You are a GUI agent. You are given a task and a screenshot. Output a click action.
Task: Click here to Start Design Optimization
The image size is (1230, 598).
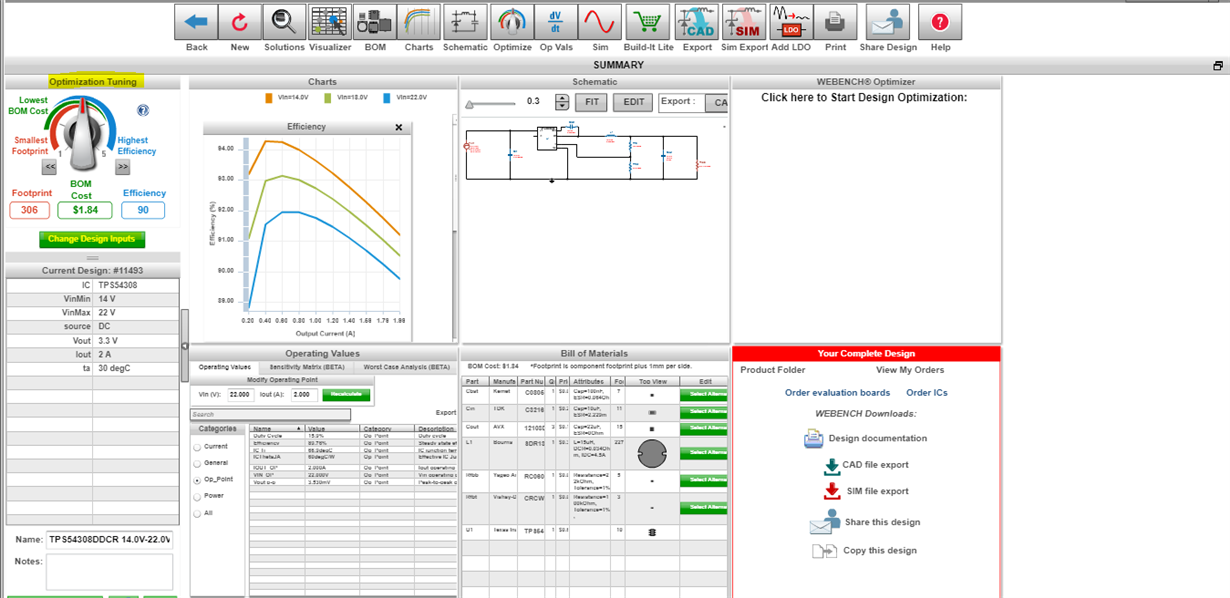tap(864, 98)
